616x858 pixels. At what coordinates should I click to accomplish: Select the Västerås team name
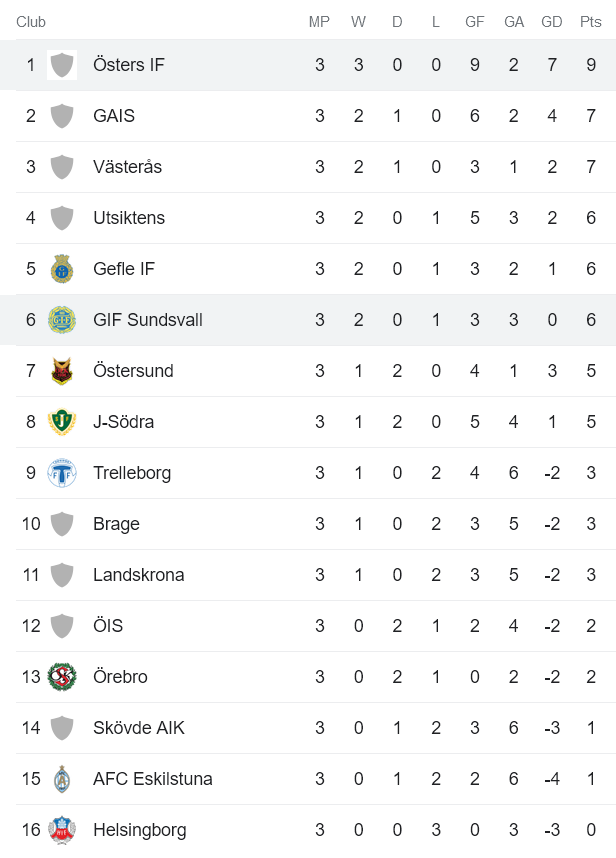[131, 166]
